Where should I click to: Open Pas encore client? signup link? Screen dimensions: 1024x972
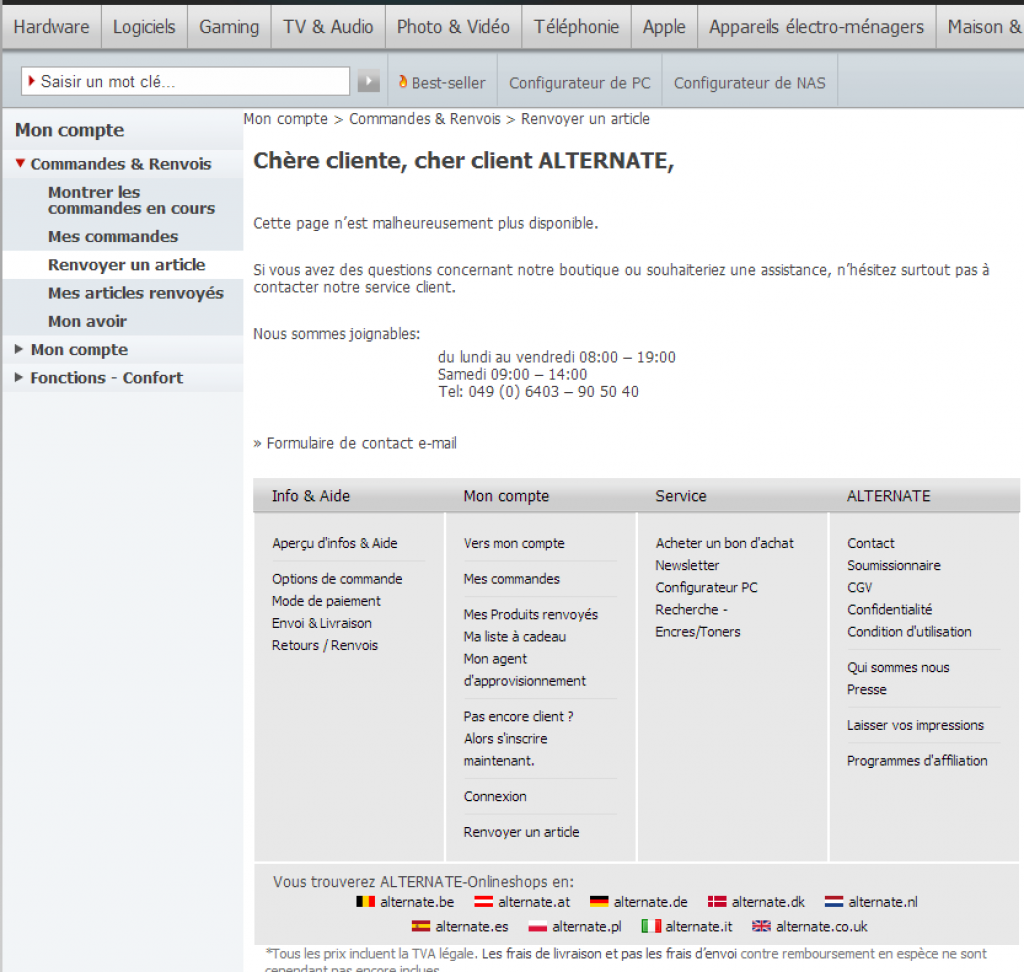pos(519,739)
